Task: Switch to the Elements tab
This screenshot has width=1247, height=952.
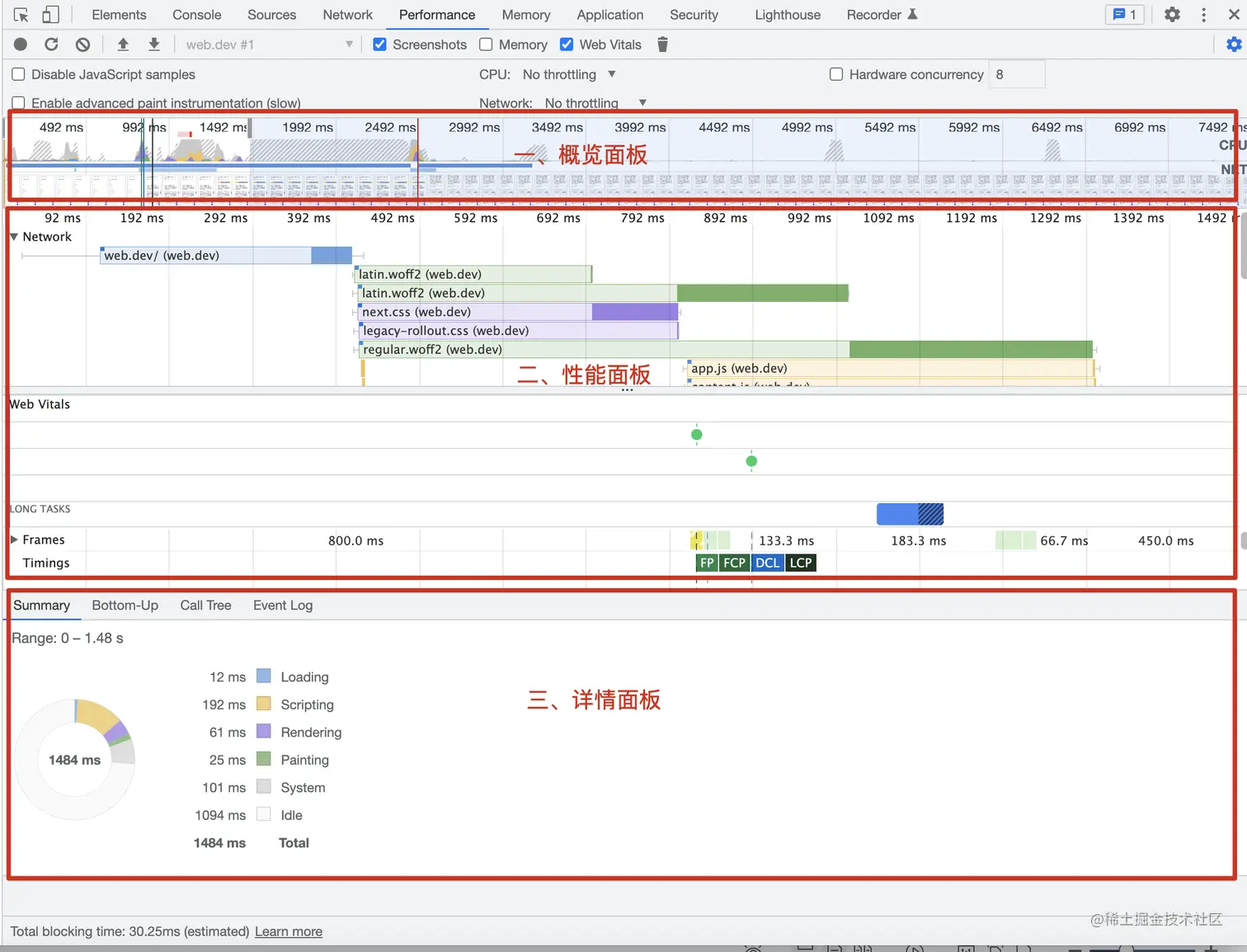Action: pyautogui.click(x=119, y=15)
